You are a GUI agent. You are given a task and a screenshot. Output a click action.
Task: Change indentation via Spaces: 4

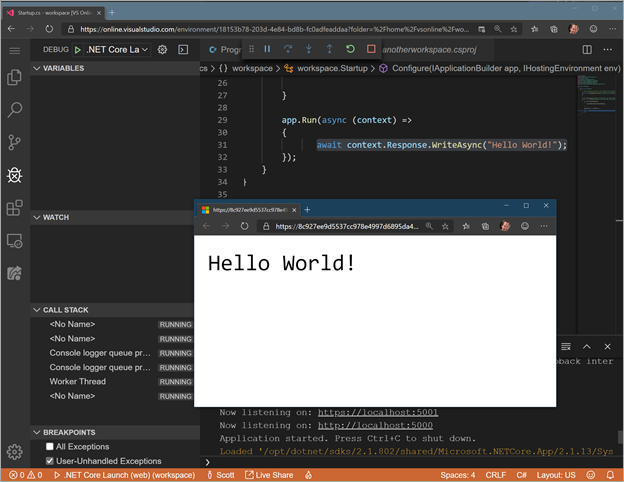click(x=458, y=475)
